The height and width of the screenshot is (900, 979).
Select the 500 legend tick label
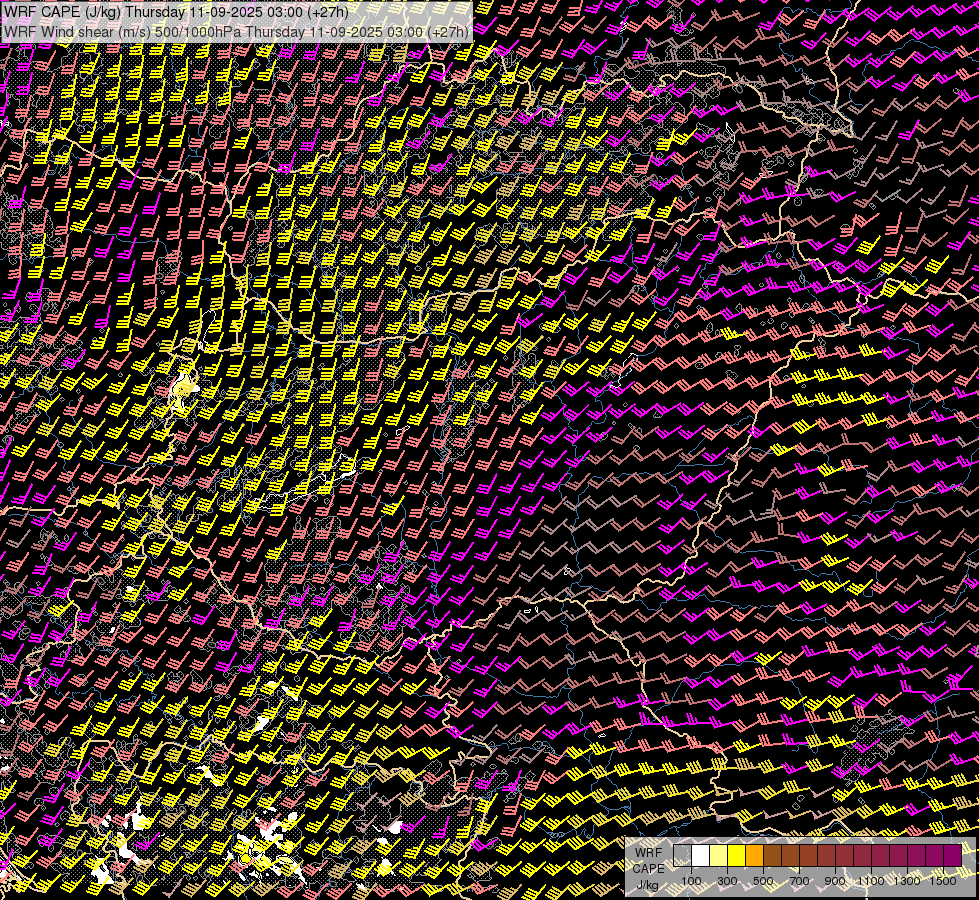coord(763,881)
